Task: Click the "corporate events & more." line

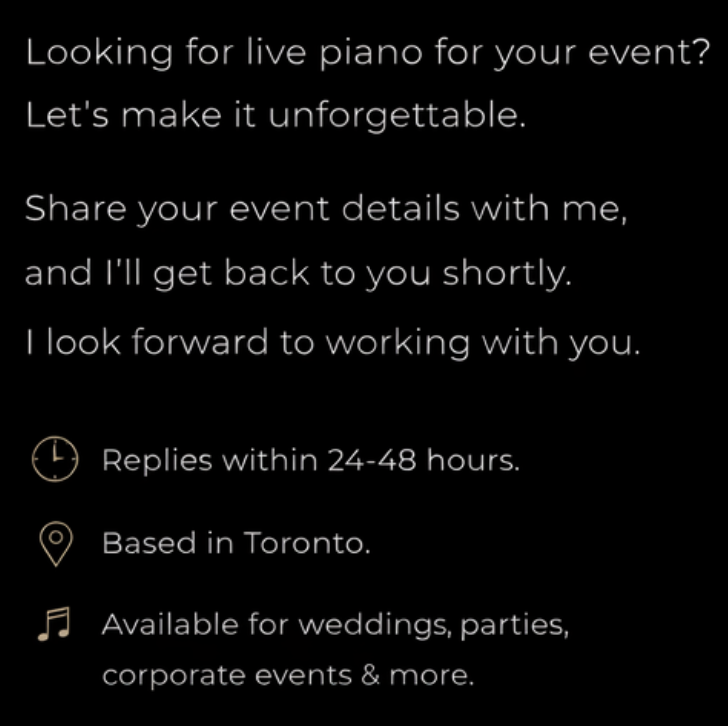Action: point(287,675)
